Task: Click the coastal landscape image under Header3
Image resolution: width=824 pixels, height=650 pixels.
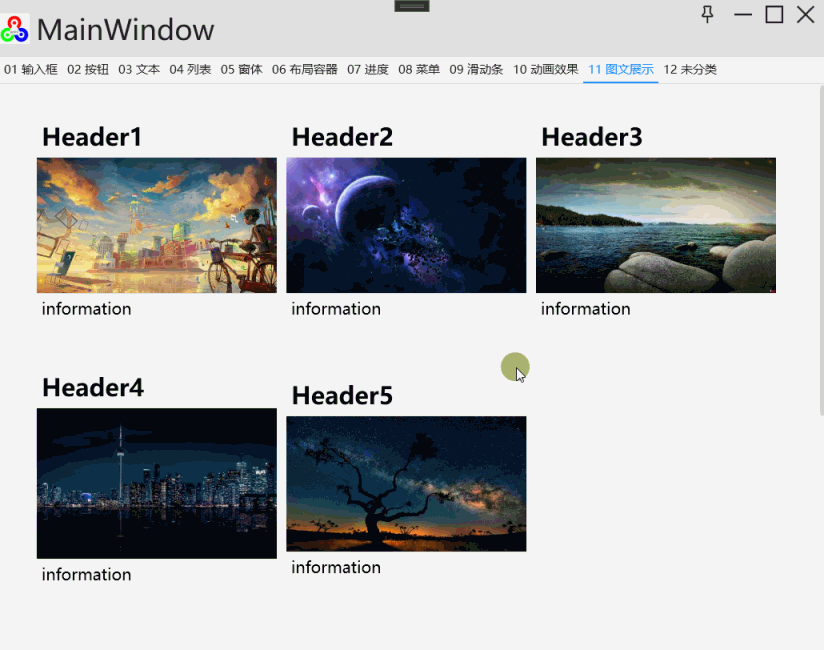Action: click(x=655, y=224)
